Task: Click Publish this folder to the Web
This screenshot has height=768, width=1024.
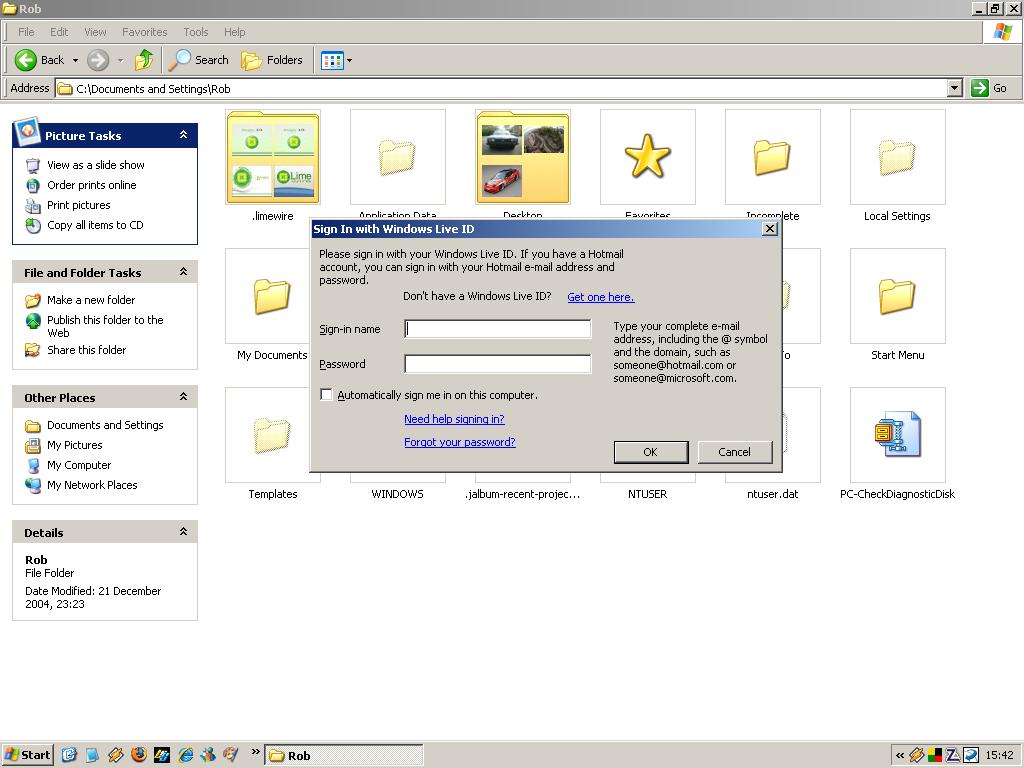Action: pyautogui.click(x=104, y=326)
